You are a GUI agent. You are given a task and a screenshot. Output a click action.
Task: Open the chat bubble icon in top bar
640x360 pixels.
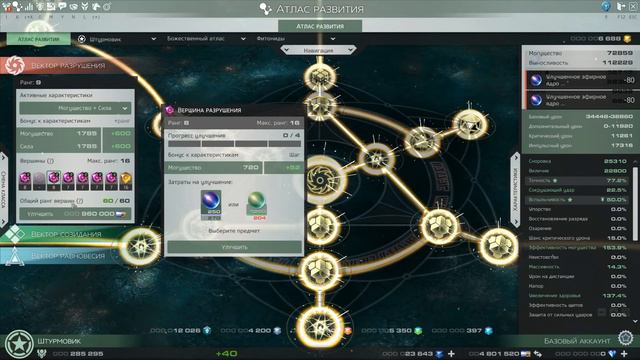pyautogui.click(x=62, y=6)
